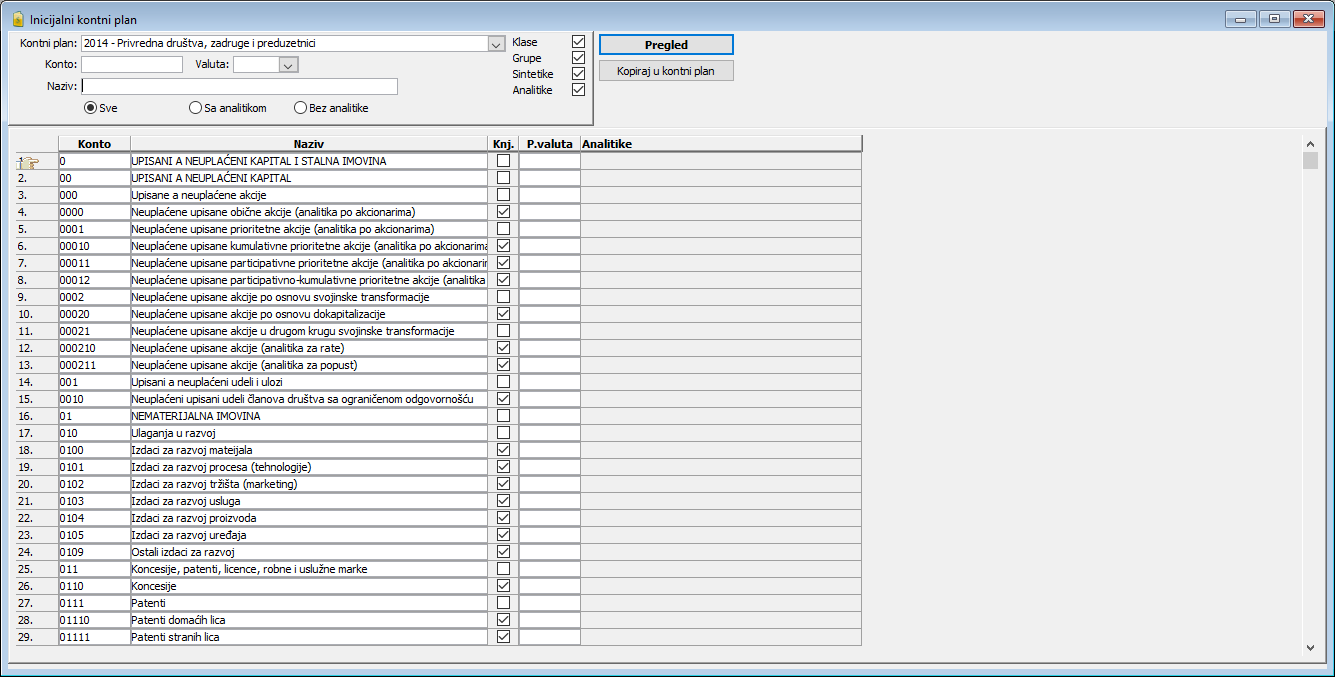
Task: Toggle the Grupe checkbox
Action: coord(578,58)
